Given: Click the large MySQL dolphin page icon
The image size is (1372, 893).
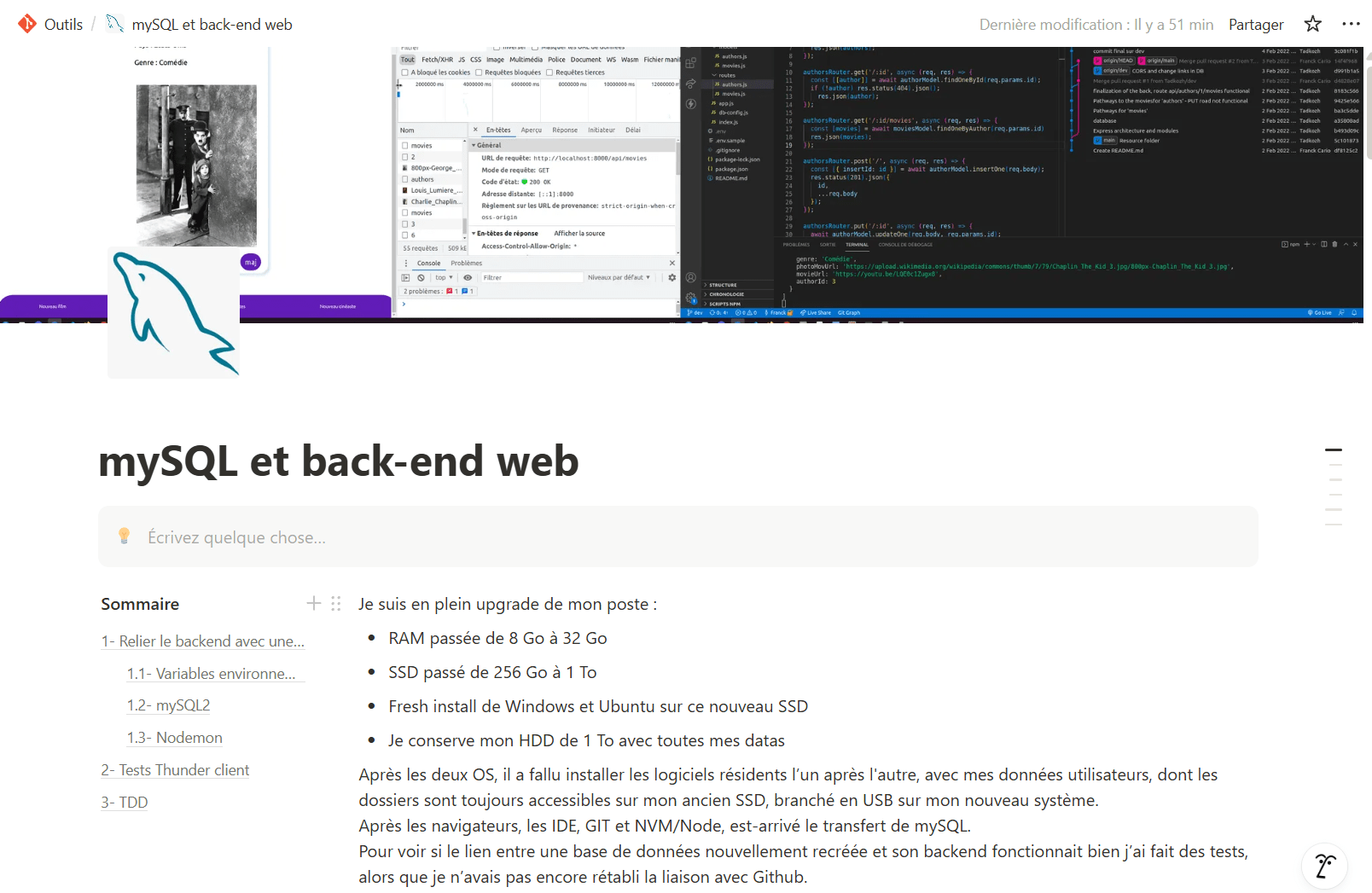Looking at the screenshot, I should tap(174, 312).
